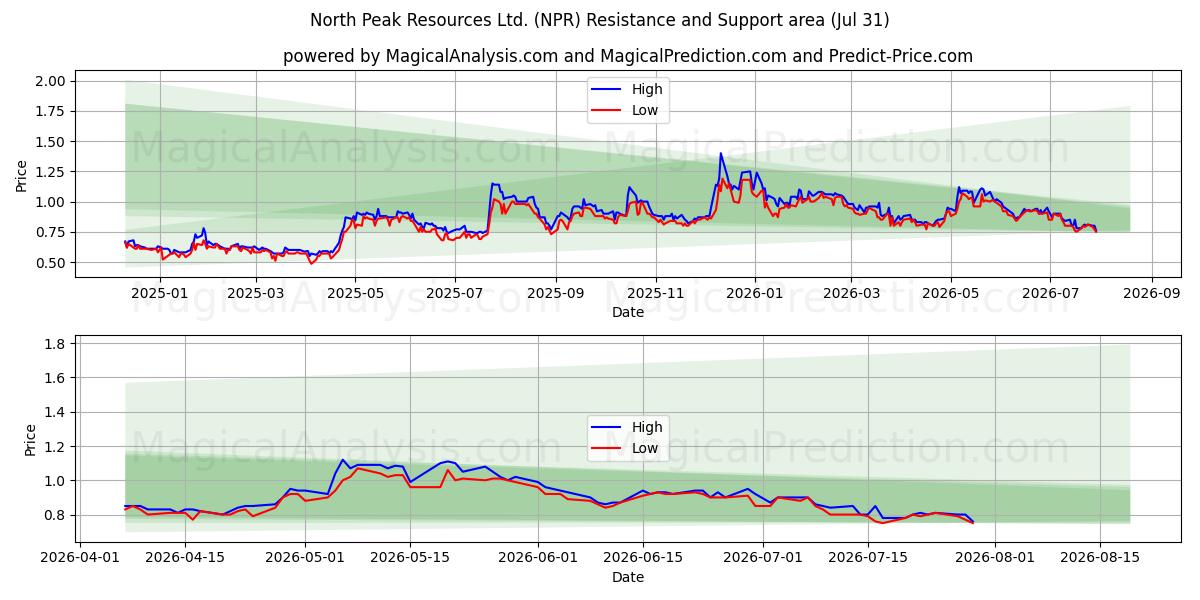Click the 2026-05 tick label on top x-axis

coord(951,294)
